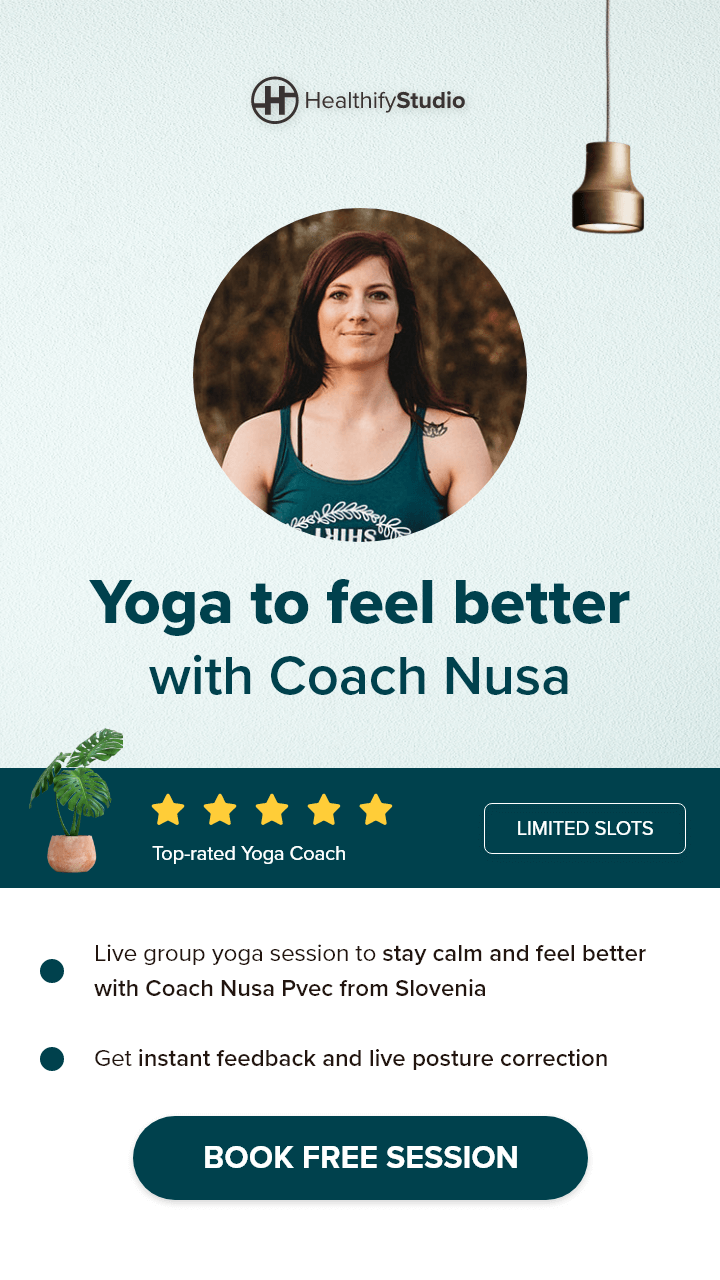The image size is (720, 1280).
Task: Select the fifth rating star
Action: [x=376, y=810]
